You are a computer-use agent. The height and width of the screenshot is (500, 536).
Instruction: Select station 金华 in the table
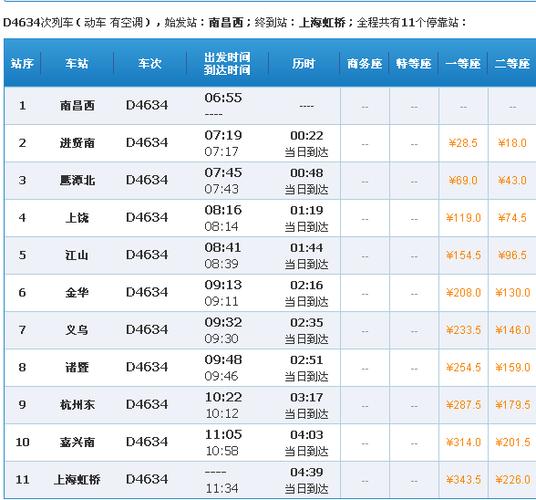pyautogui.click(x=77, y=293)
